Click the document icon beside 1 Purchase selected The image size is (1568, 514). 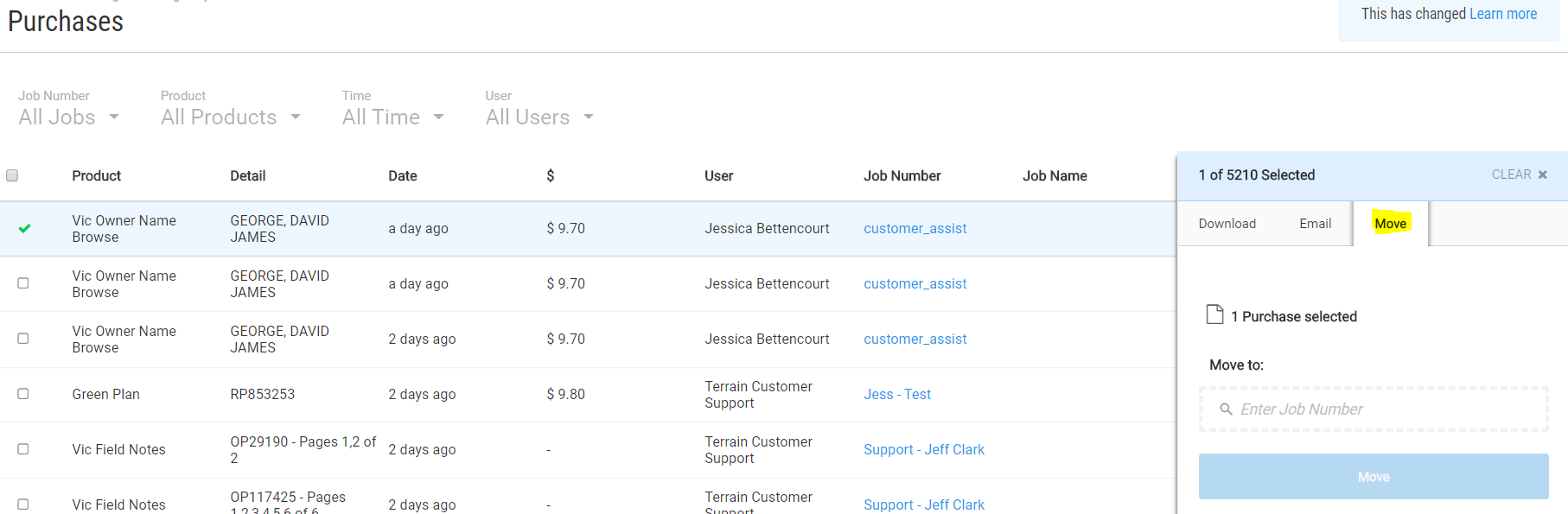[1214, 314]
